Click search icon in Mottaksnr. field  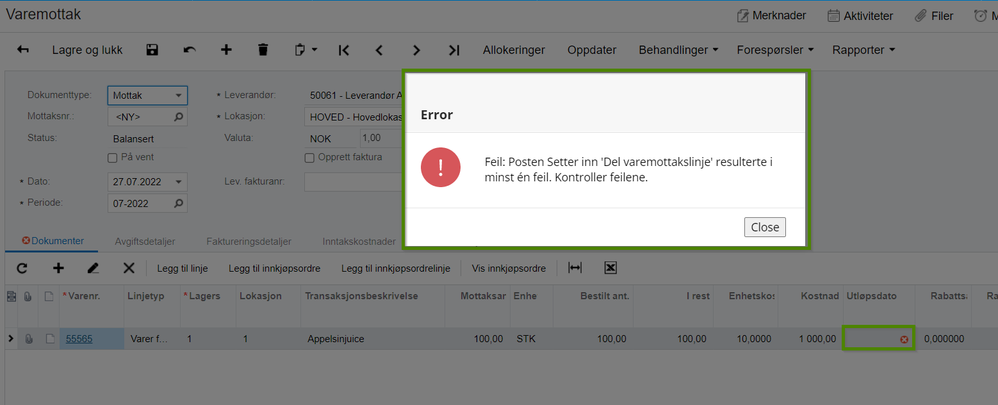tap(179, 117)
